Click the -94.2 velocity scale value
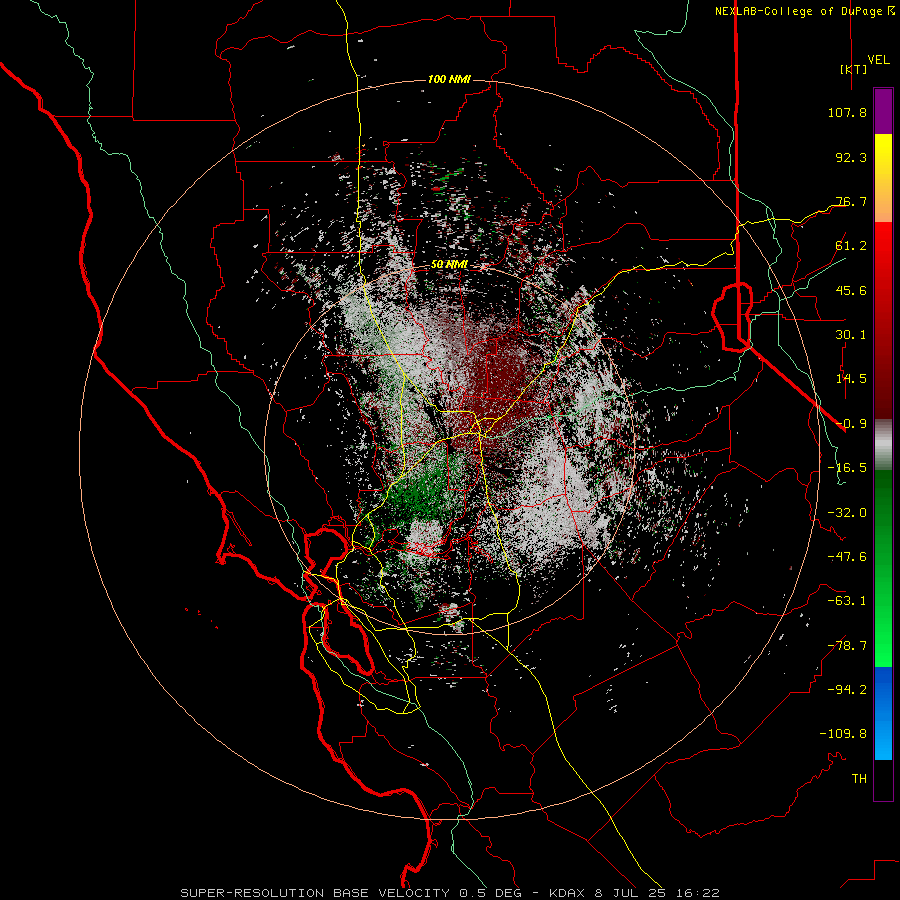The image size is (900, 900). point(847,690)
